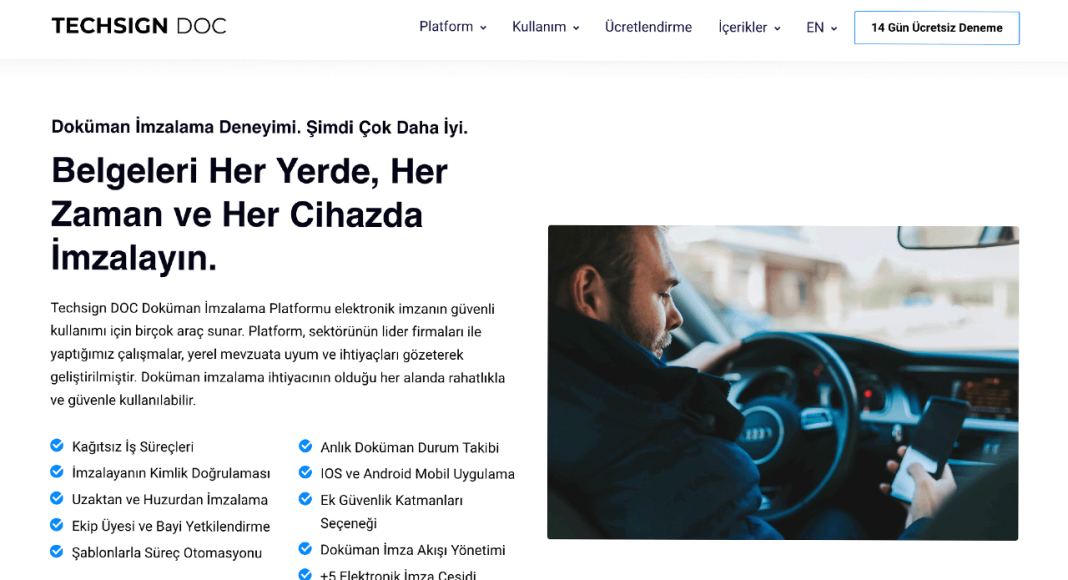This screenshot has width=1068, height=580.
Task: Click the text Uzaktan ve Huzurdan İmzalama
Action: [x=170, y=500]
